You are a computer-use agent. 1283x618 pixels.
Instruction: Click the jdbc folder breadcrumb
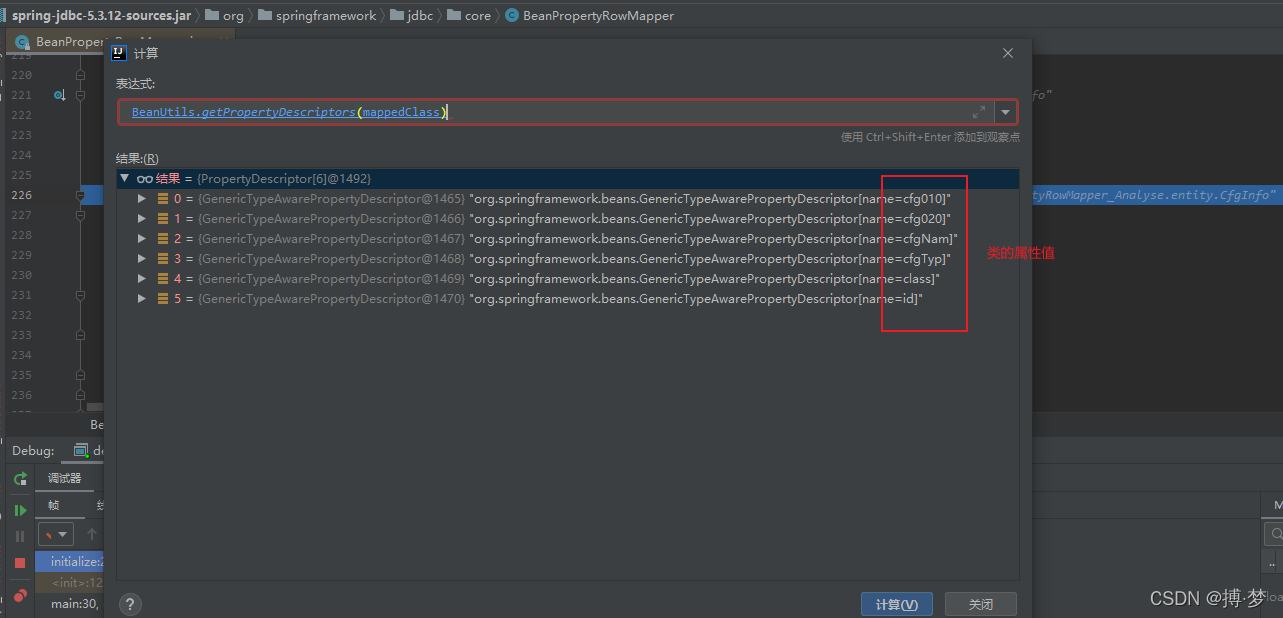click(412, 16)
